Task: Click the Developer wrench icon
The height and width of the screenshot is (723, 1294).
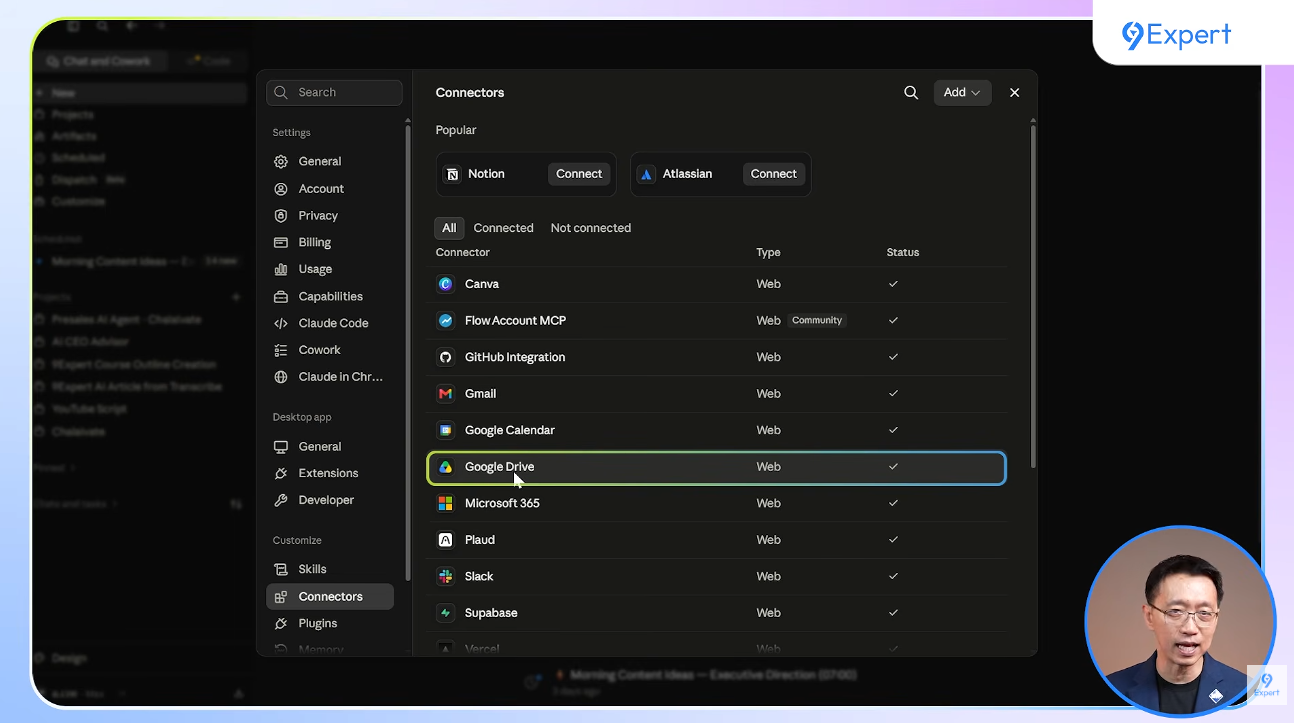Action: pyautogui.click(x=281, y=500)
